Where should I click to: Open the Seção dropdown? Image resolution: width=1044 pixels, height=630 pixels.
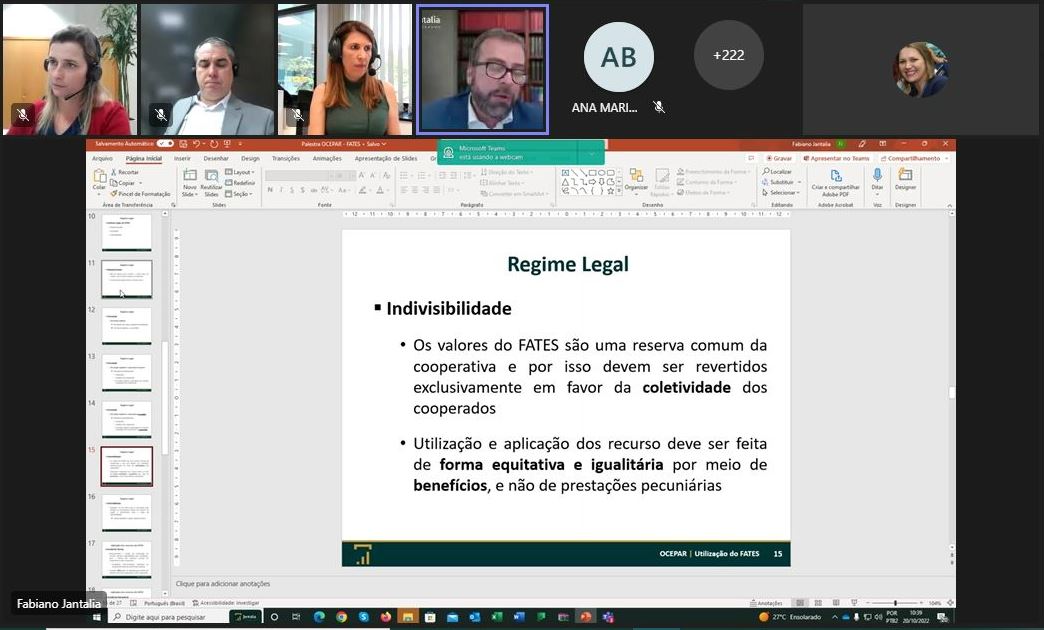pyautogui.click(x=239, y=194)
